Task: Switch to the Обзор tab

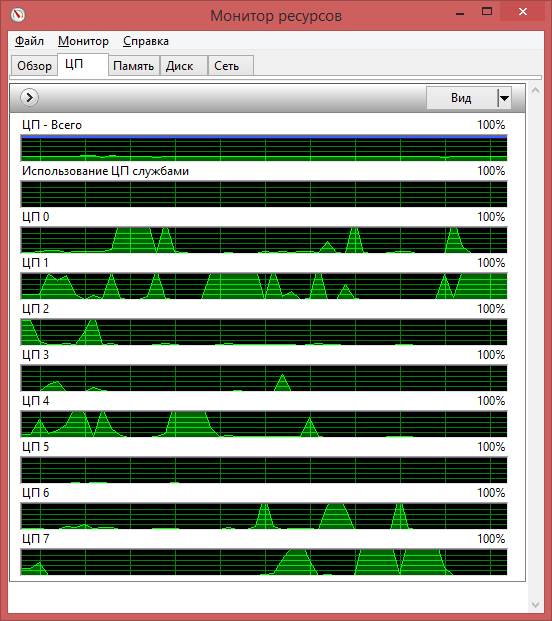Action: click(x=34, y=66)
